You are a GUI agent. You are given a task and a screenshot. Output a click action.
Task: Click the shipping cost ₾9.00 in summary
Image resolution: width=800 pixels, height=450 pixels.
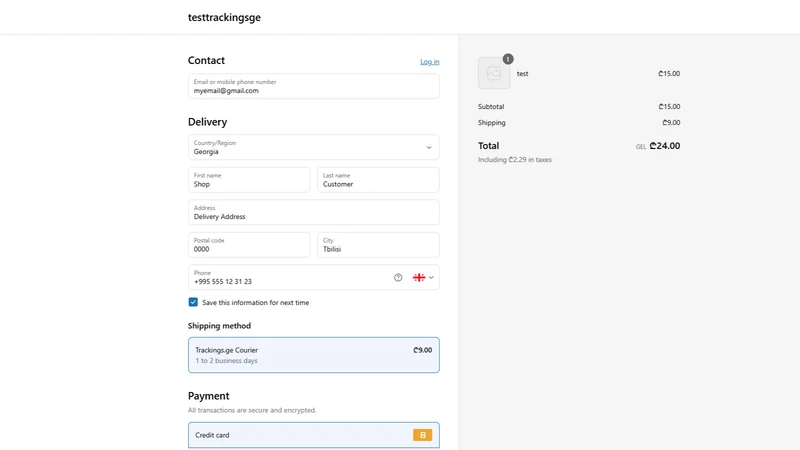(x=671, y=122)
